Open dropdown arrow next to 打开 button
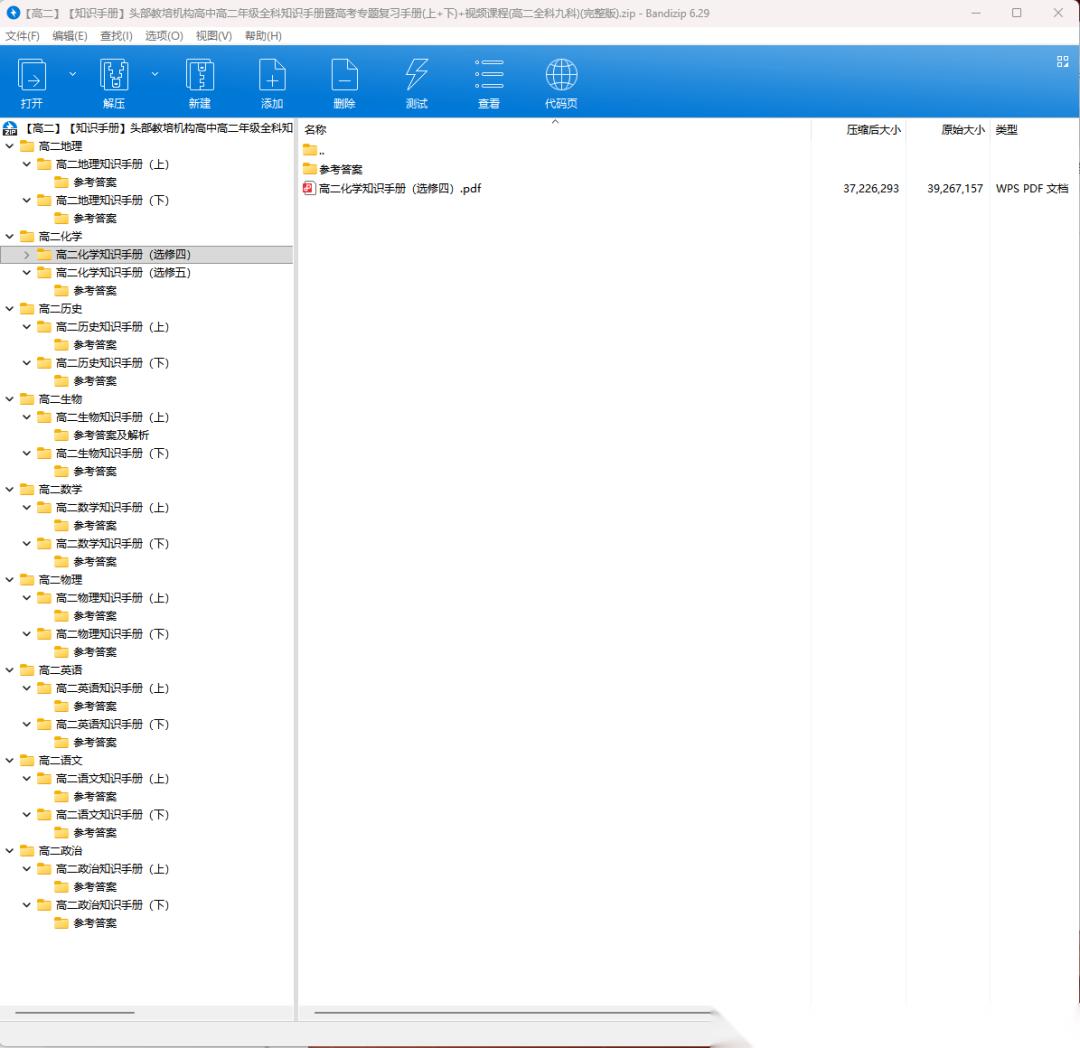 tap(72, 74)
